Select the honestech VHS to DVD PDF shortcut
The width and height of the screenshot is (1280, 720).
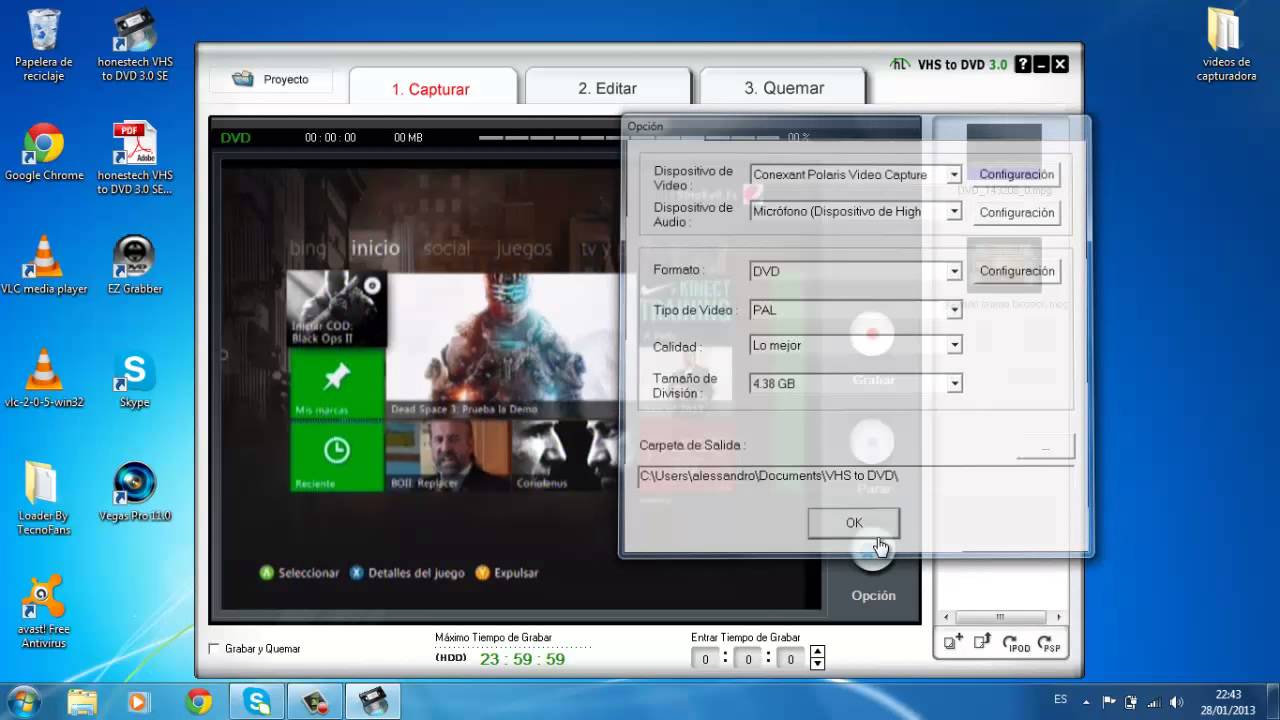[135, 158]
